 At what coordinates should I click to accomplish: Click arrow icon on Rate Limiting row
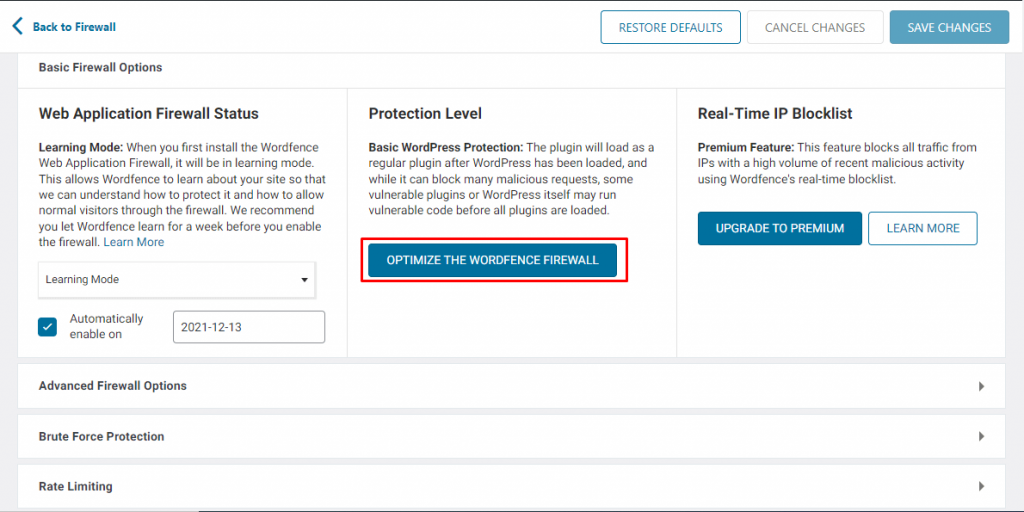point(981,487)
